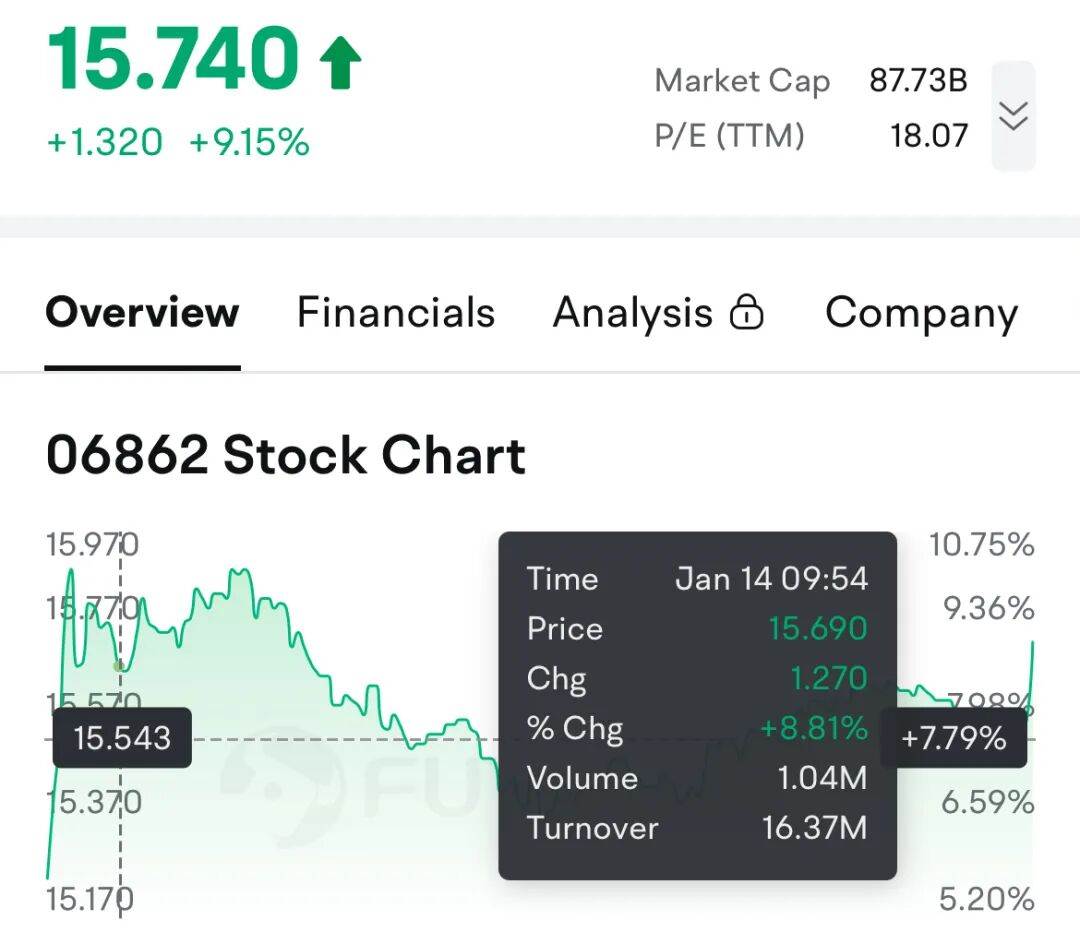Select the Overview tab
This screenshot has height=932, width=1080.
click(x=142, y=313)
